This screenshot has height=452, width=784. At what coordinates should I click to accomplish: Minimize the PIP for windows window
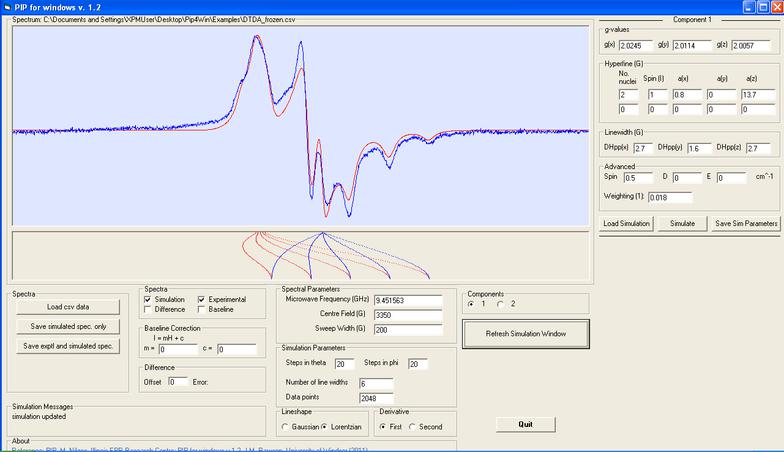(x=748, y=7)
